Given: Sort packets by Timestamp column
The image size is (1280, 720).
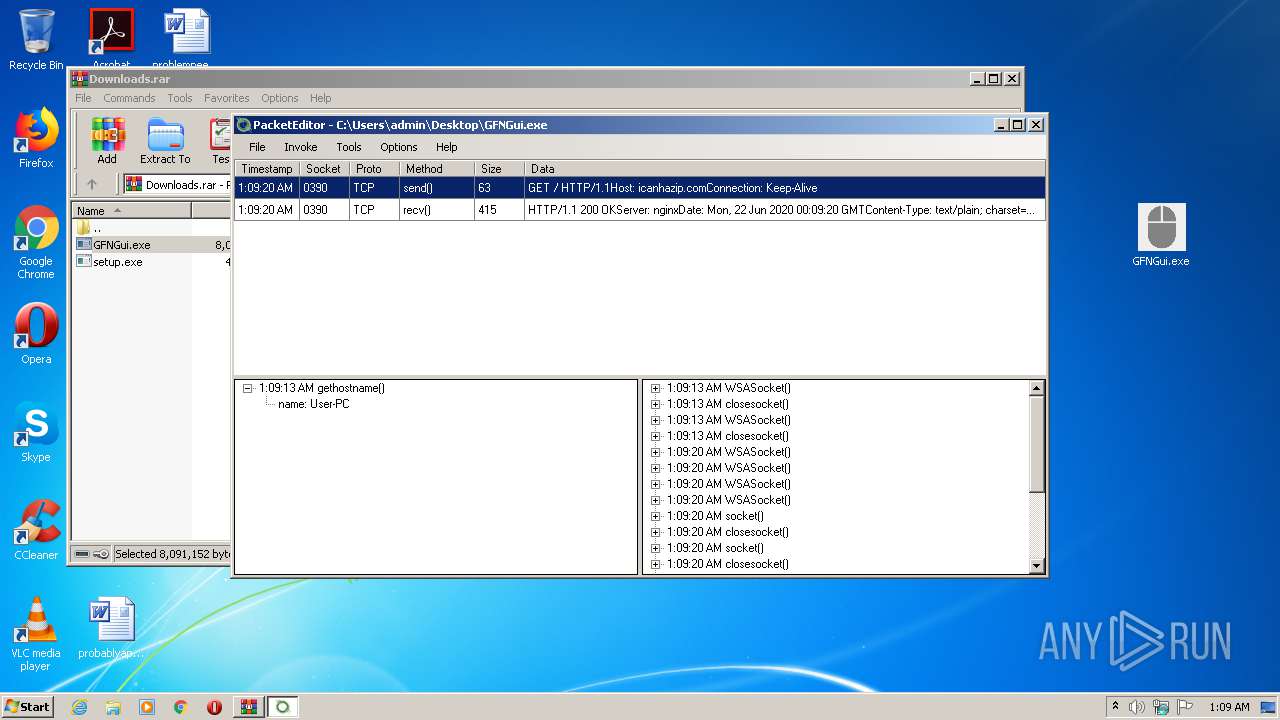Looking at the screenshot, I should 267,169.
